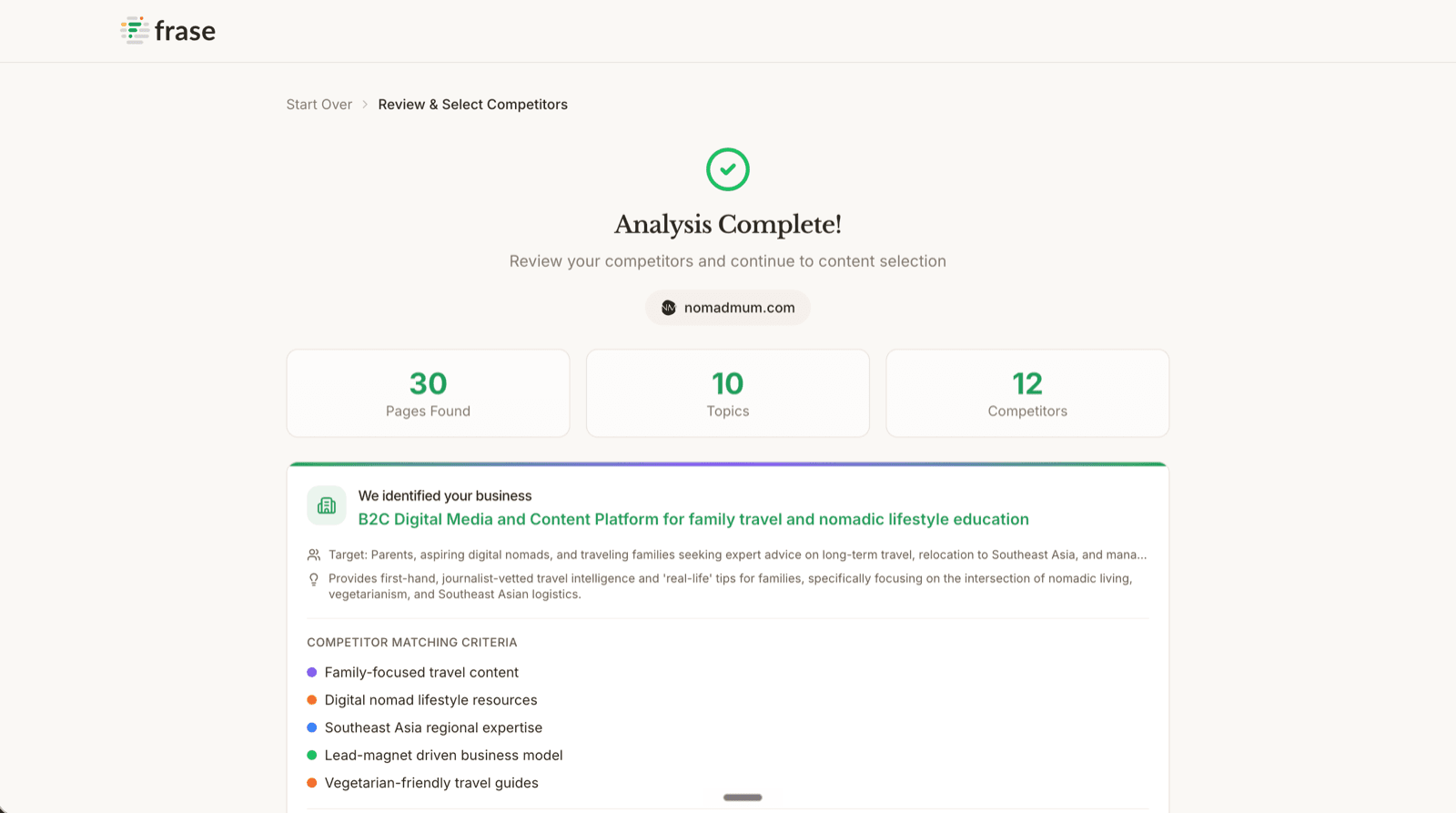Click the nomadmum.com favicon

(669, 308)
